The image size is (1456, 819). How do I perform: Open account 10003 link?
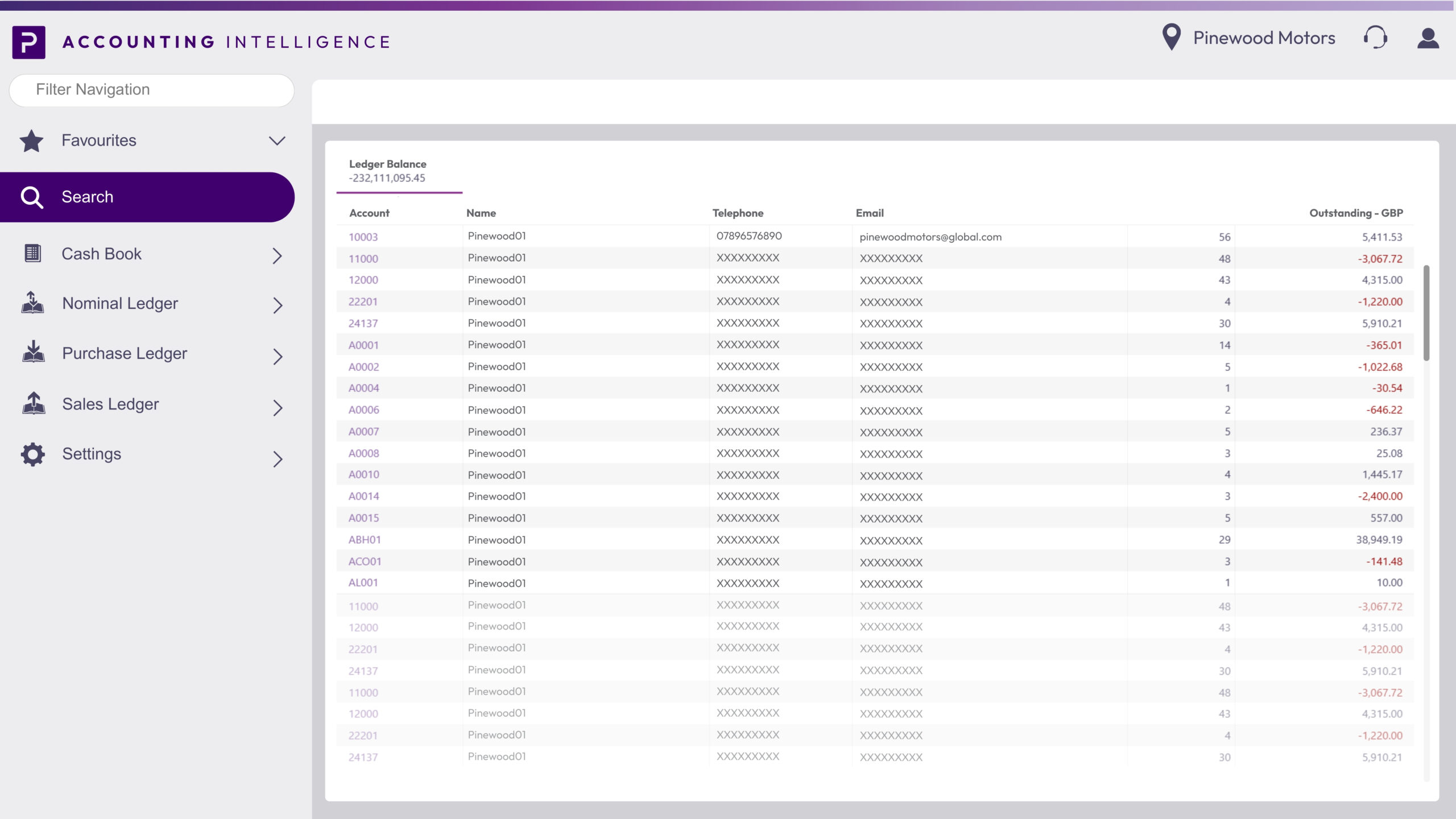point(363,237)
